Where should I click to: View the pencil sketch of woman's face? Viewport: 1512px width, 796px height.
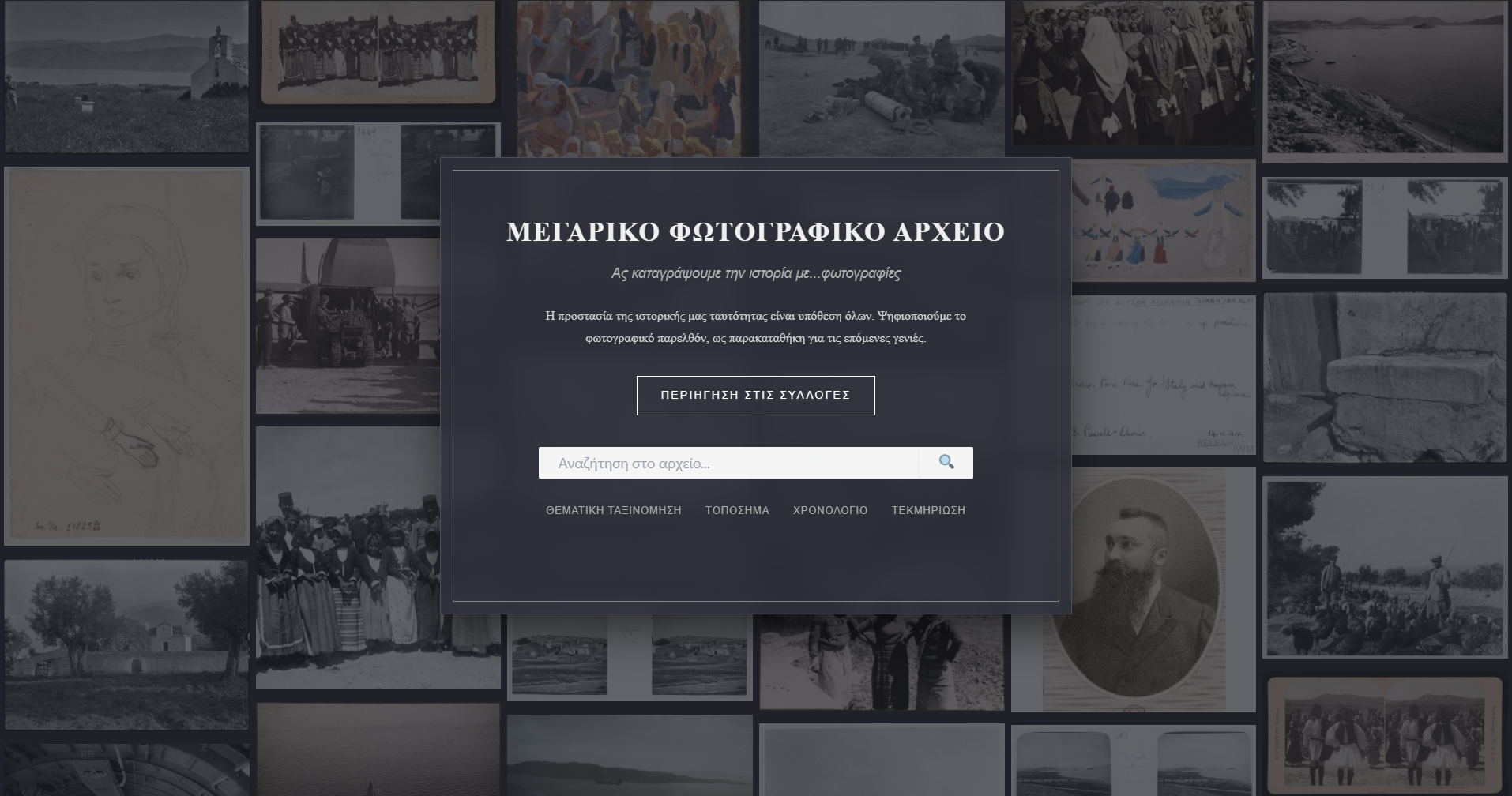tap(126, 355)
